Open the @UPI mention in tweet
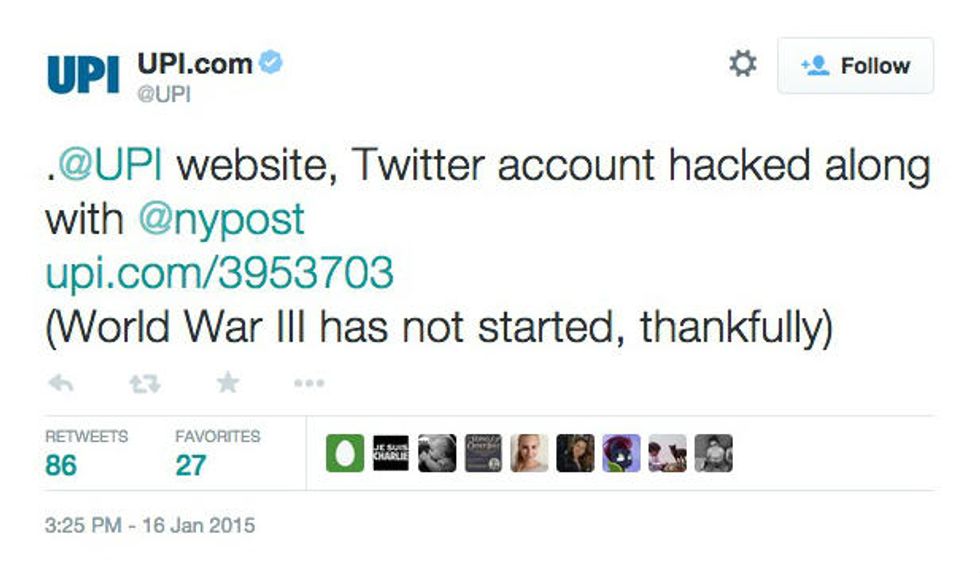980x573 pixels. click(x=109, y=167)
